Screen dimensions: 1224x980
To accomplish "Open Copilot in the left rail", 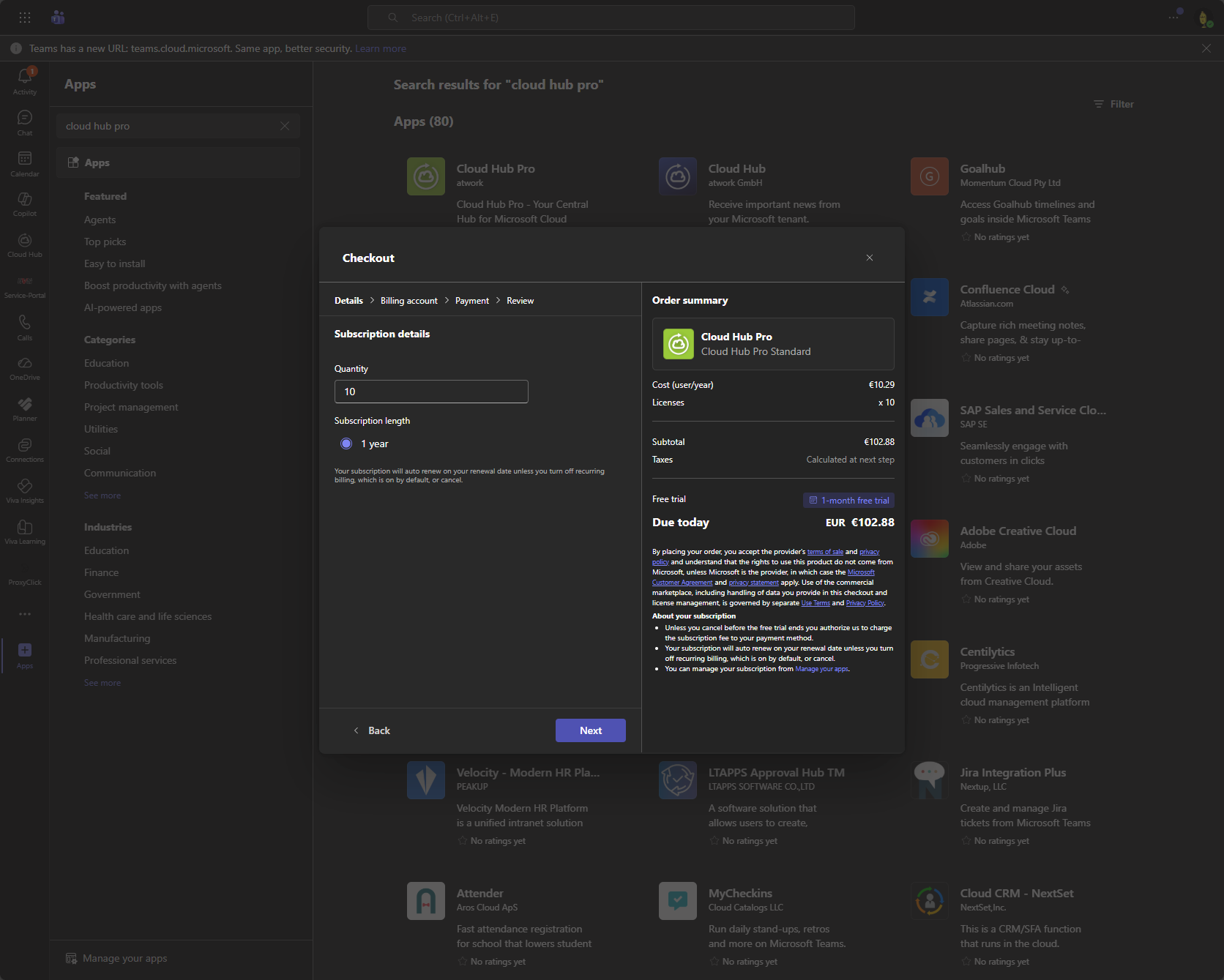I will [25, 203].
